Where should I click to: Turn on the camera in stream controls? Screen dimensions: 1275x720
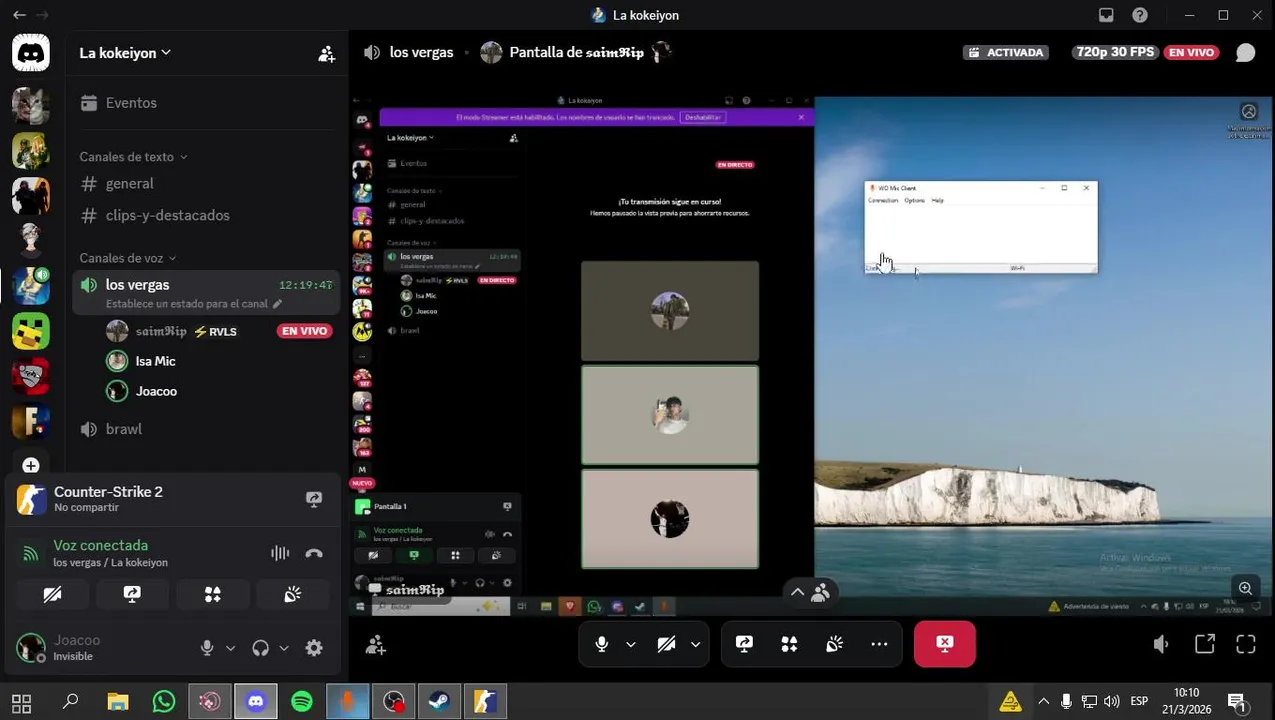click(666, 644)
